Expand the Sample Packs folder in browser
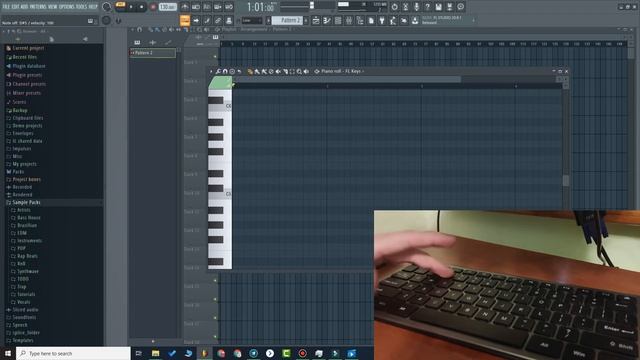 pyautogui.click(x=26, y=202)
